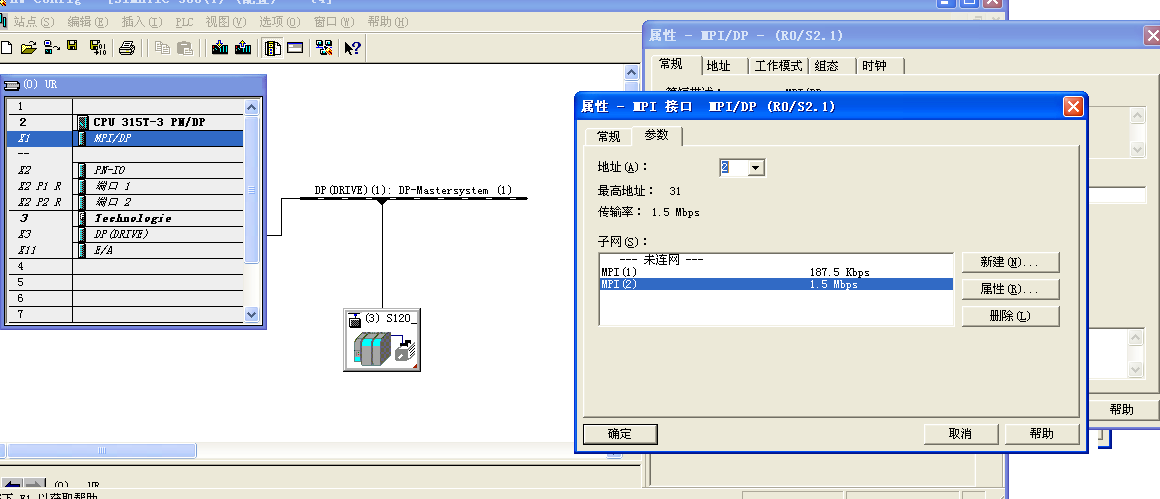Click the small window icon right of Catalog

pos(295,48)
